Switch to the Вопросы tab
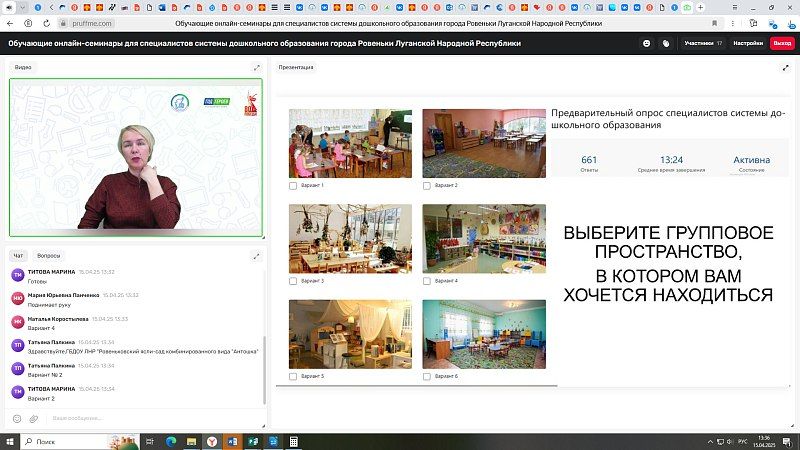800x450 pixels. pyautogui.click(x=48, y=255)
